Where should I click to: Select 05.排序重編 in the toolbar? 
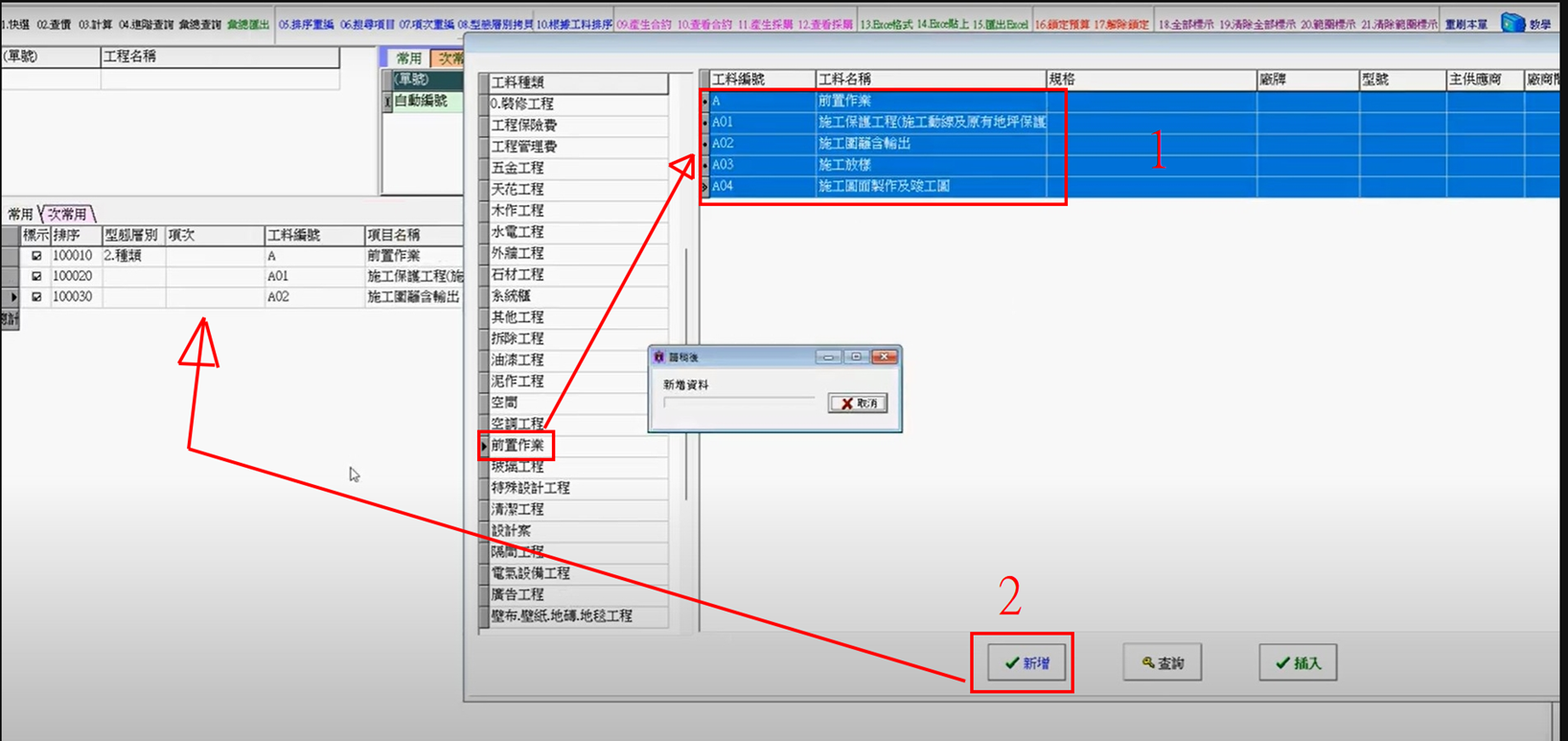click(306, 24)
